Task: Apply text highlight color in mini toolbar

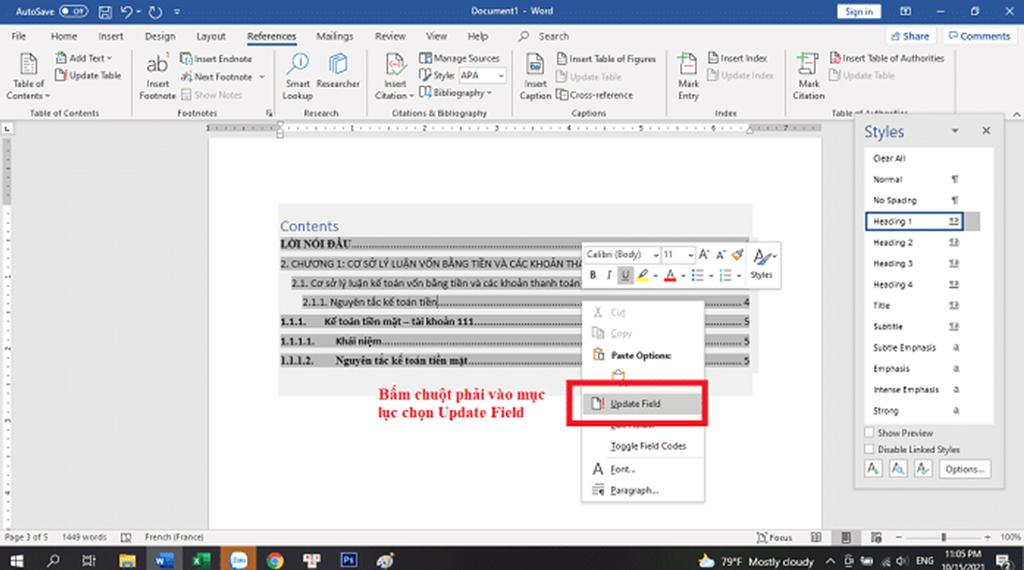Action: click(643, 276)
